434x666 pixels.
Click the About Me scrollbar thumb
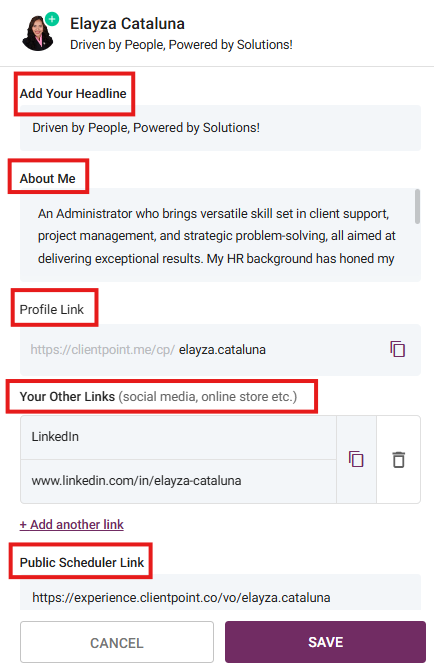pyautogui.click(x=417, y=206)
